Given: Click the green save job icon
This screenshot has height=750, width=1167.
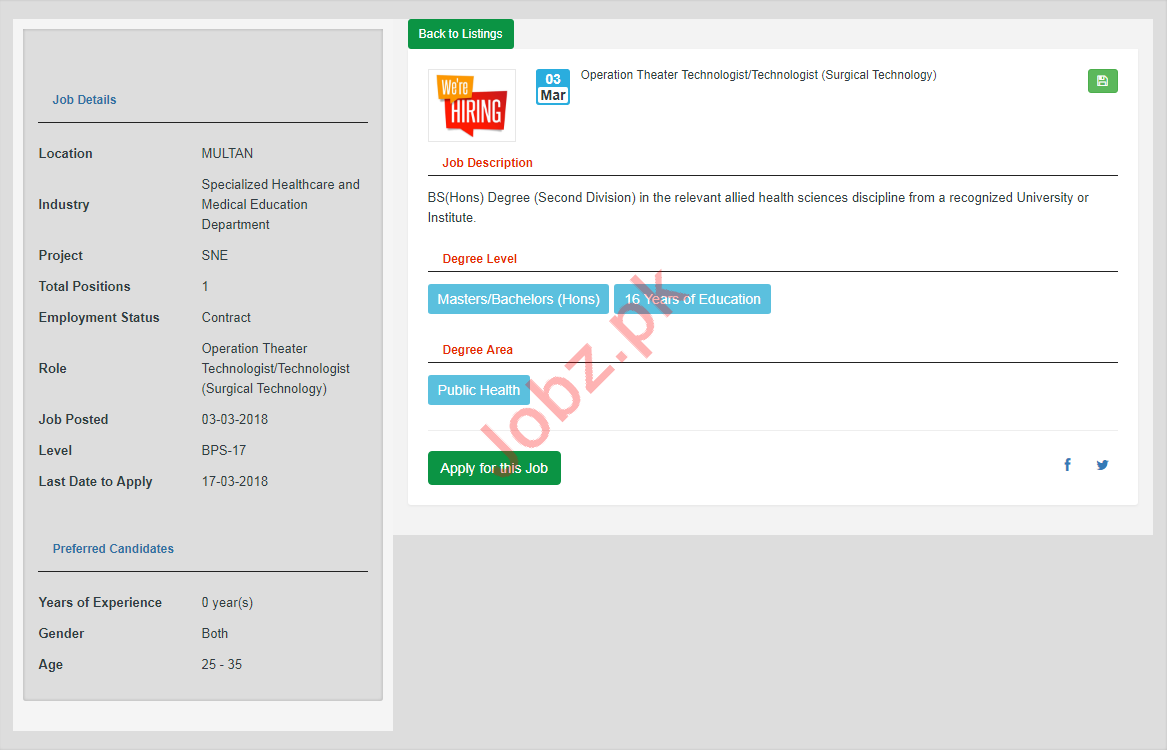Looking at the screenshot, I should [x=1102, y=81].
